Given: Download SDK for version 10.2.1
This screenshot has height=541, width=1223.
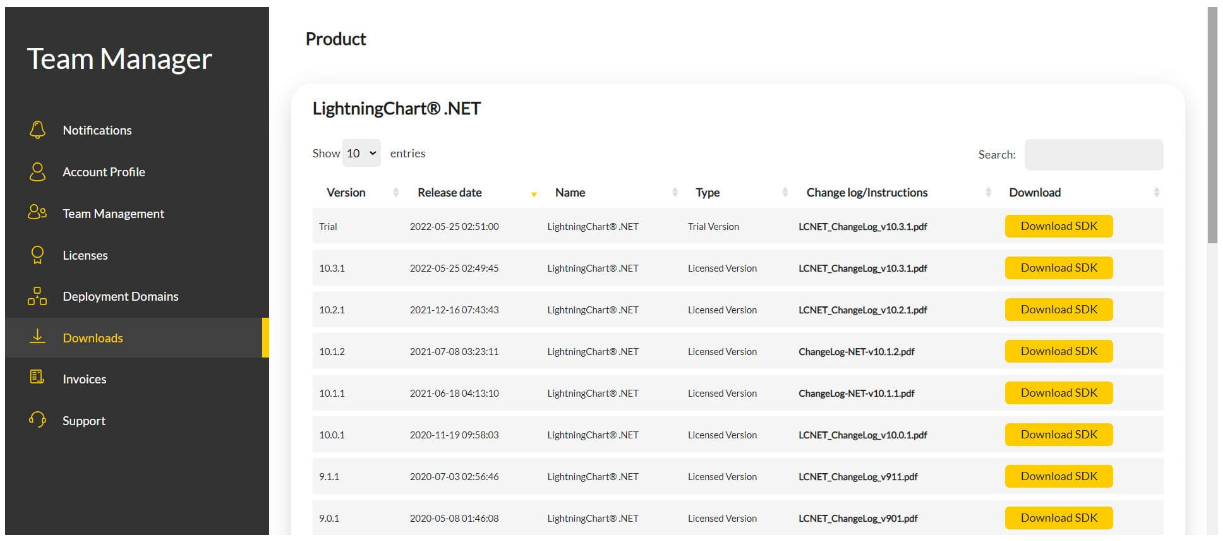Looking at the screenshot, I should 1059,310.
